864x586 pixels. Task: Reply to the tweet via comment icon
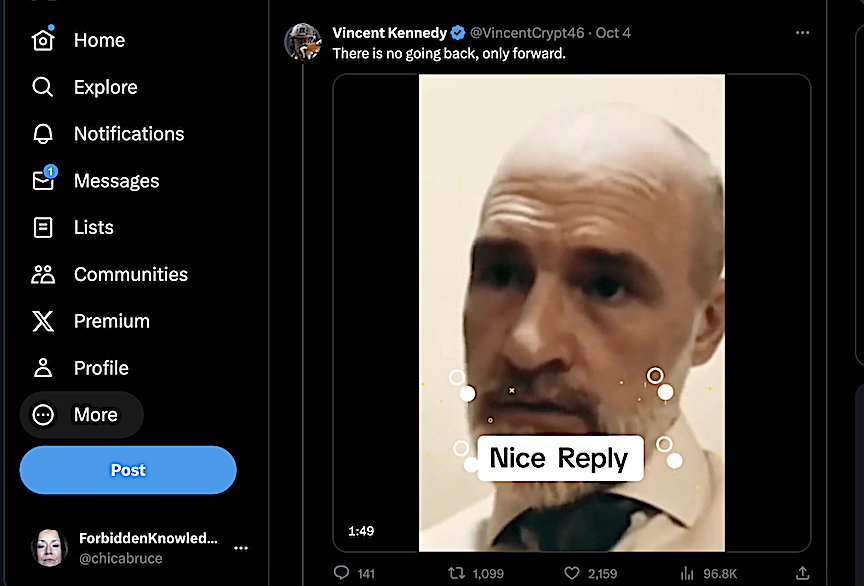coord(341,573)
